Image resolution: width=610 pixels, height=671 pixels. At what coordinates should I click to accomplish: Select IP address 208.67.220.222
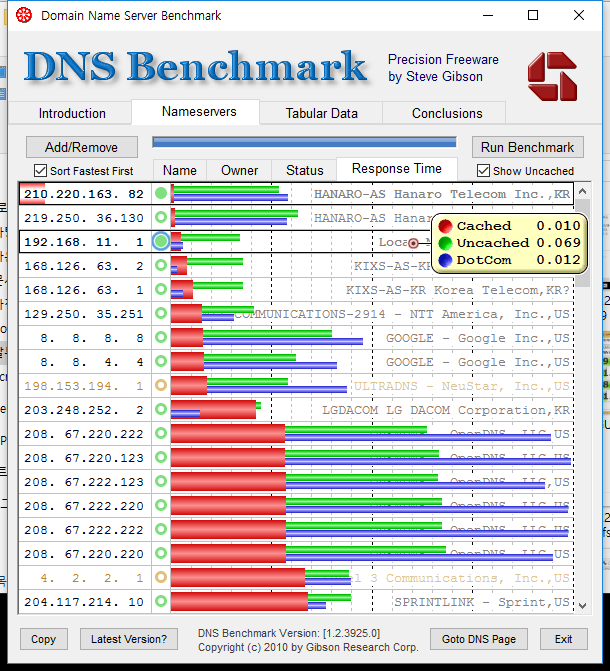click(84, 434)
